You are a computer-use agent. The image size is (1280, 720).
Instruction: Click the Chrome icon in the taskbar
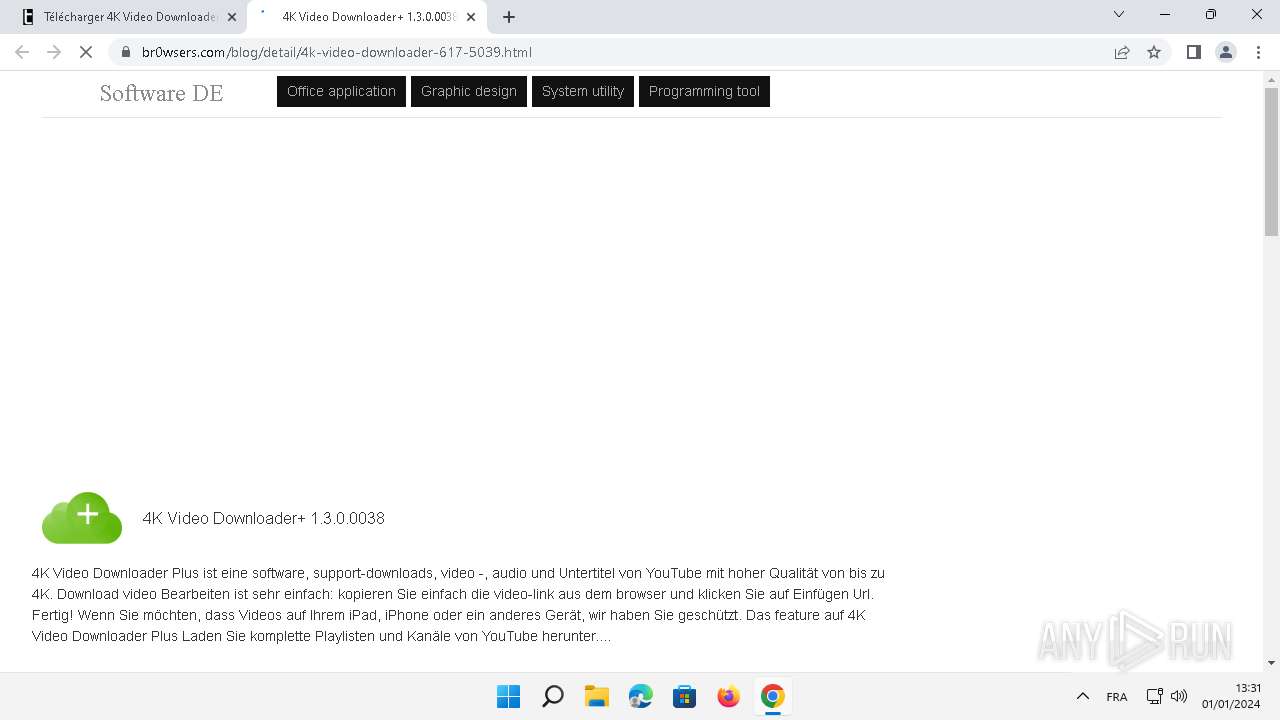click(772, 696)
